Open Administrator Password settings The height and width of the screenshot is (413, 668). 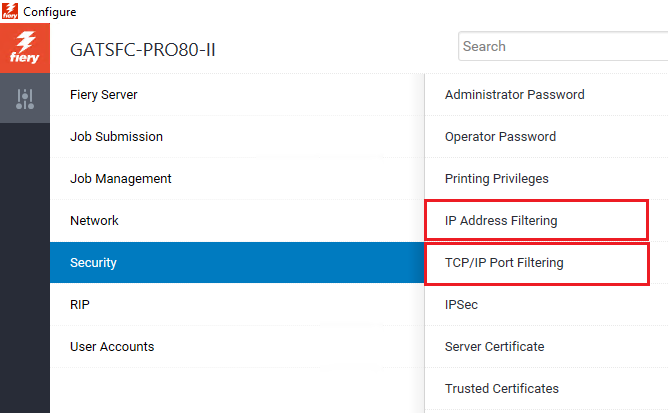coord(514,95)
